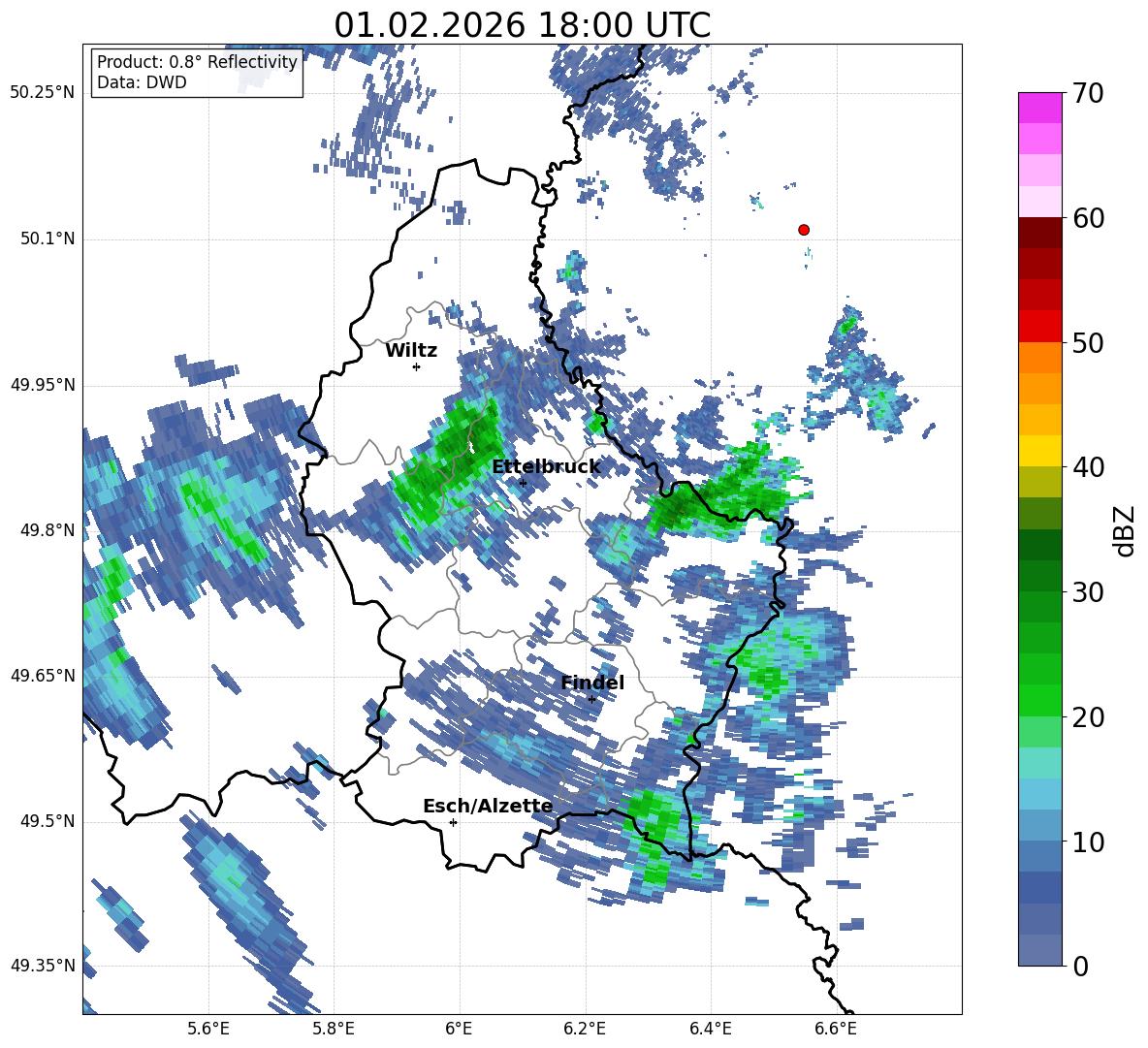Click the Ettelbruck city label

pyautogui.click(x=546, y=467)
